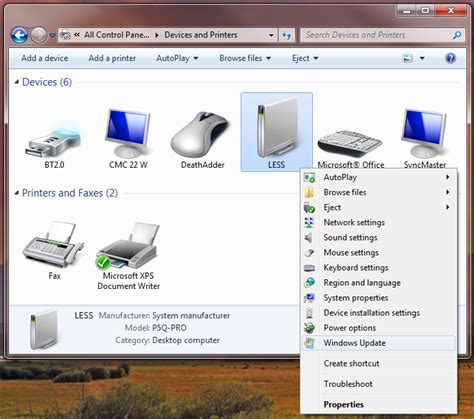474x419 pixels.
Task: Click the search magnifier icon
Action: coord(457,35)
